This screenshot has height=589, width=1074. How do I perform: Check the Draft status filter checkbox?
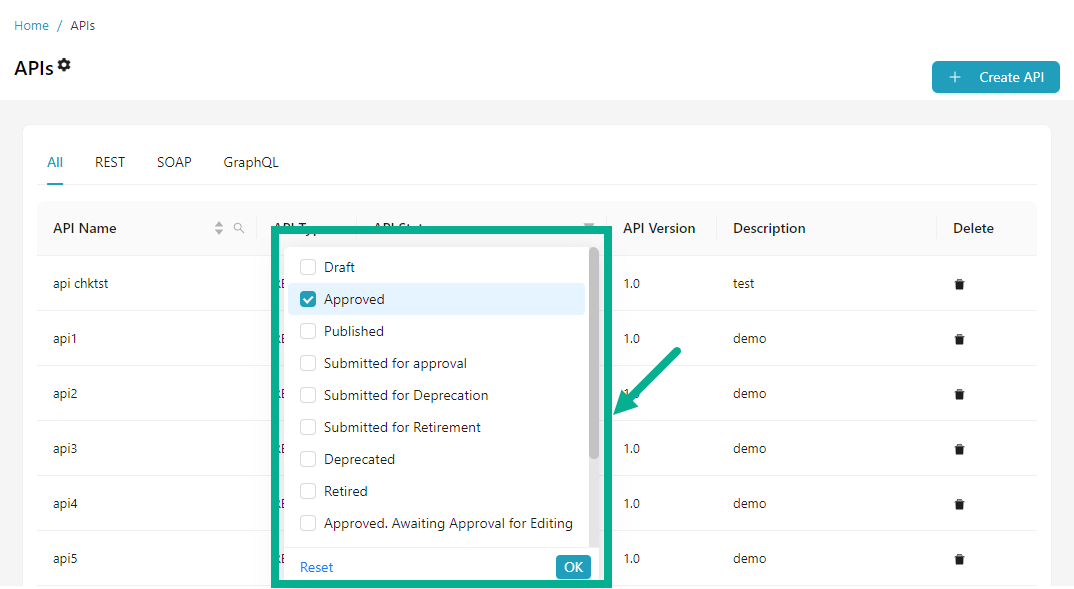[x=308, y=267]
